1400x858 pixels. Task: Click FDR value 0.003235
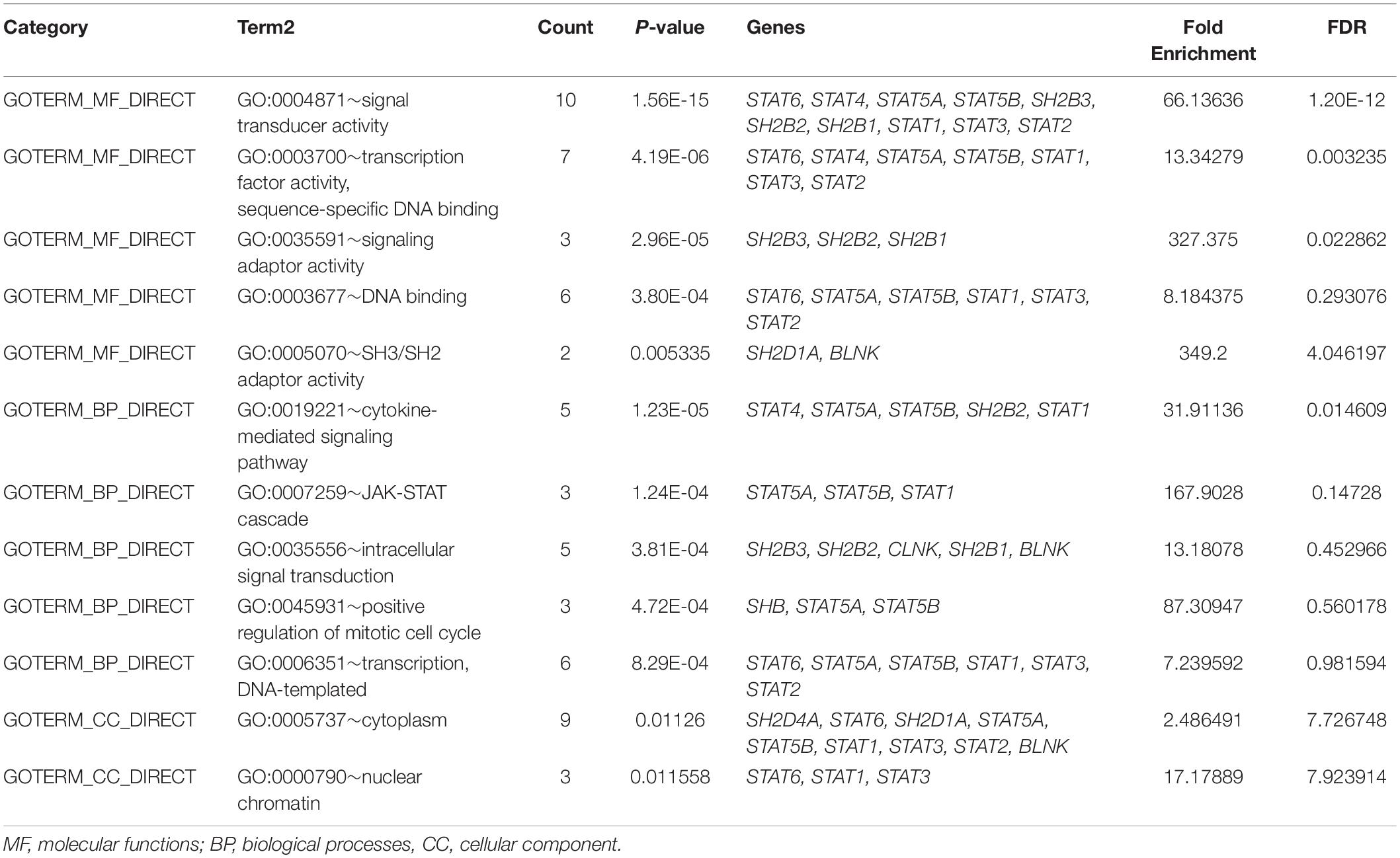tap(1346, 157)
